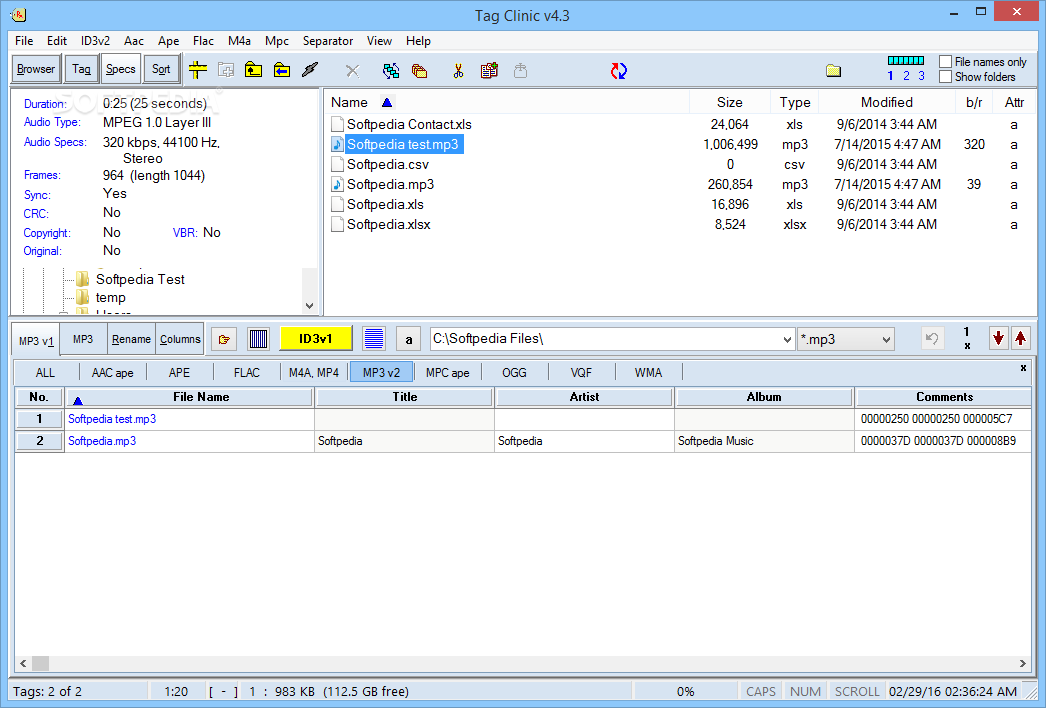This screenshot has height=708, width=1046.
Task: Click the horizontal scrollbar right arrow
Action: click(x=1023, y=663)
